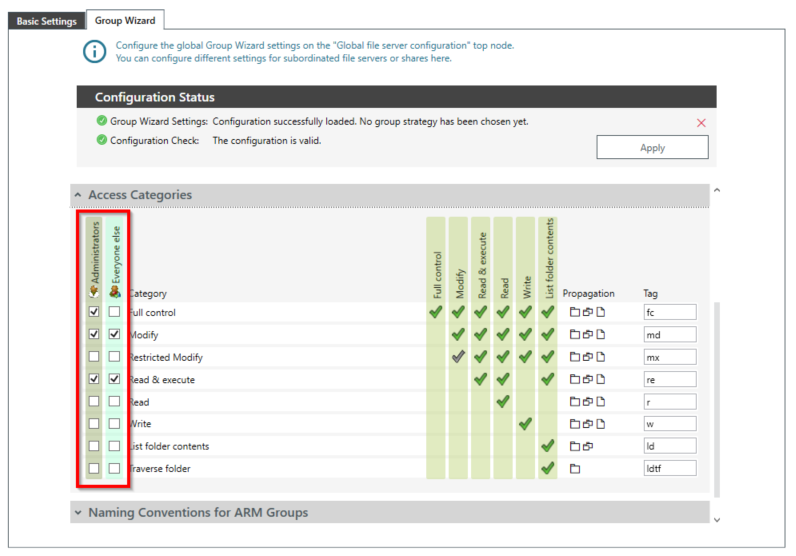Select the Group Wizard tab
The width and height of the screenshot is (796, 556).
tap(126, 21)
